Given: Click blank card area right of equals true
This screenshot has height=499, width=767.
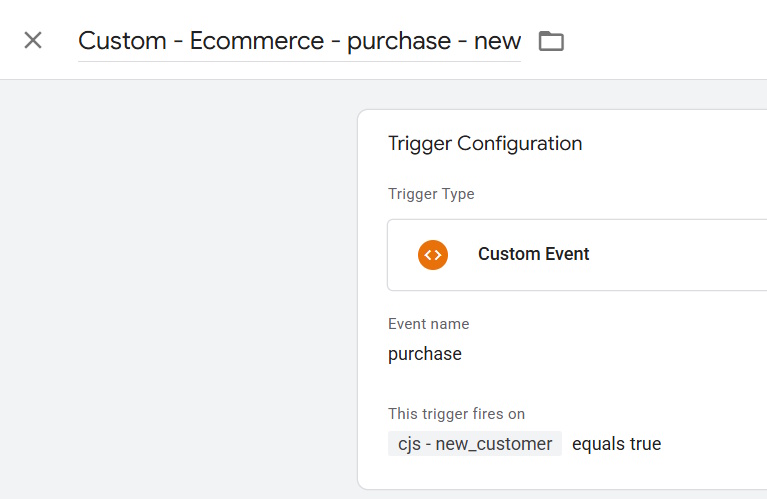Looking at the screenshot, I should point(715,444).
